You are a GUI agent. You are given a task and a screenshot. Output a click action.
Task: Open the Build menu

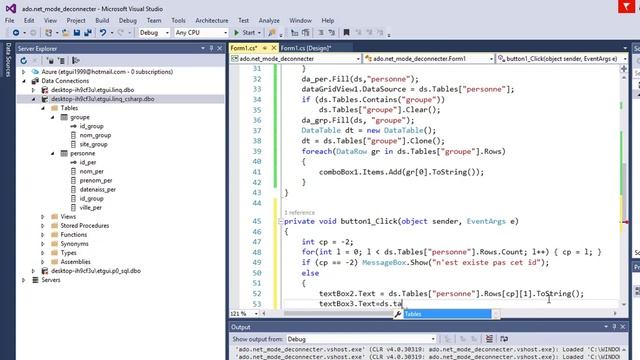point(102,20)
